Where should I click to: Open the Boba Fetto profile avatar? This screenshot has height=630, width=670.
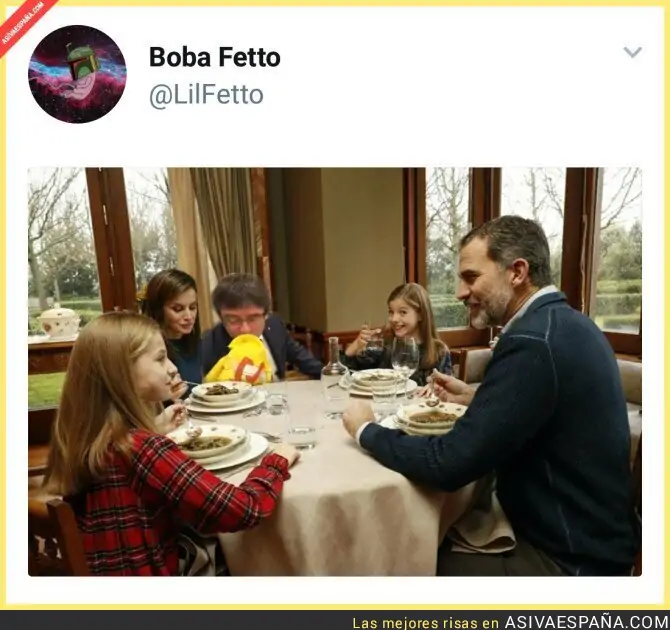77,74
